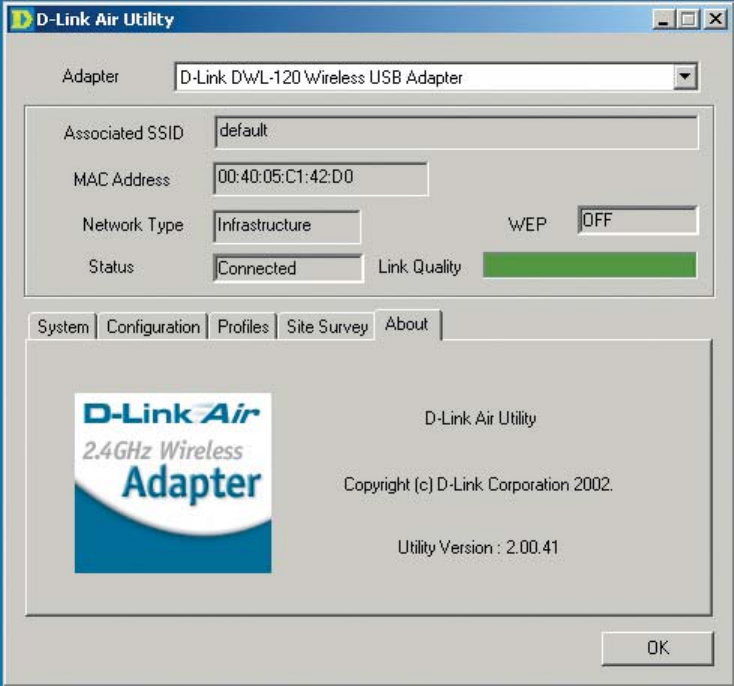Viewport: 734px width, 686px height.
Task: Click the D-Link logo icon in title bar
Action: [22, 19]
